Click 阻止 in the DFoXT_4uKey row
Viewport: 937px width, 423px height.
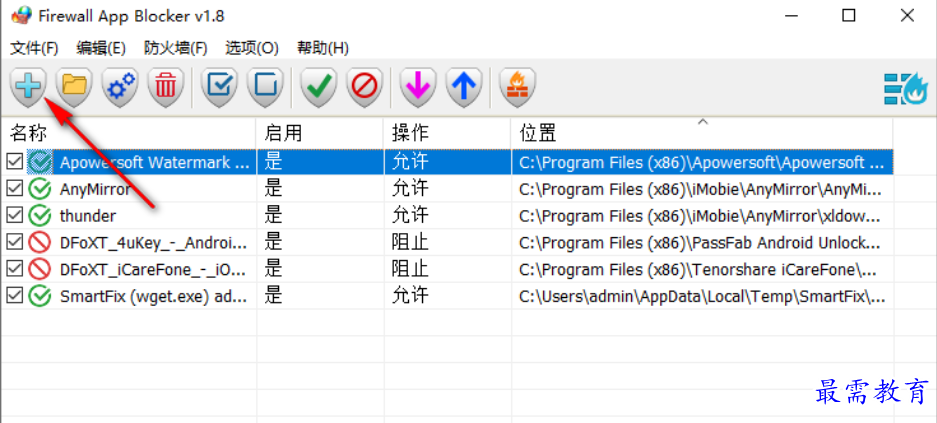tap(411, 243)
